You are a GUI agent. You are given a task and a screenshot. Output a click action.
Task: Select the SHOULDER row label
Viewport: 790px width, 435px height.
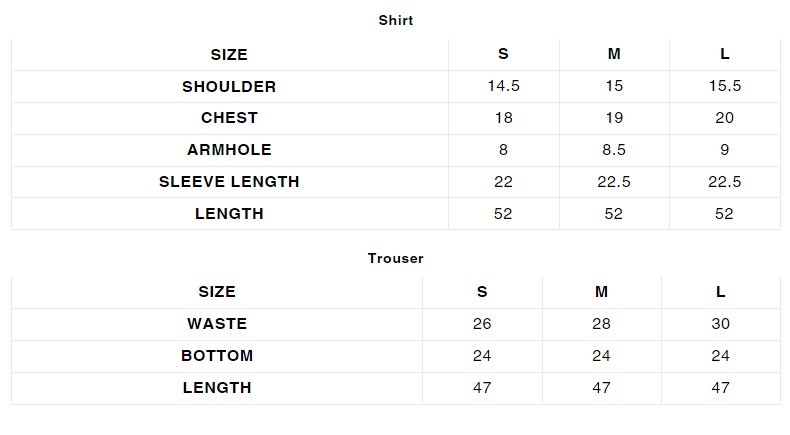229,86
